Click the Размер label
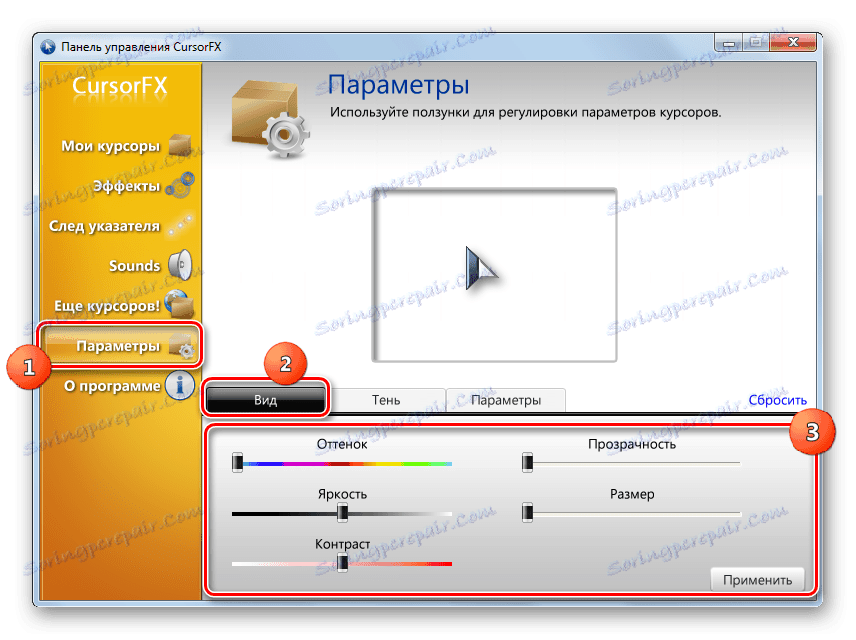 (632, 494)
